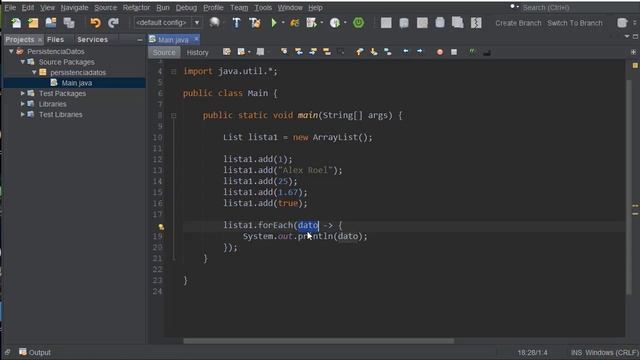Image resolution: width=640 pixels, height=360 pixels.
Task: Select the Source view button
Action: click(164, 52)
